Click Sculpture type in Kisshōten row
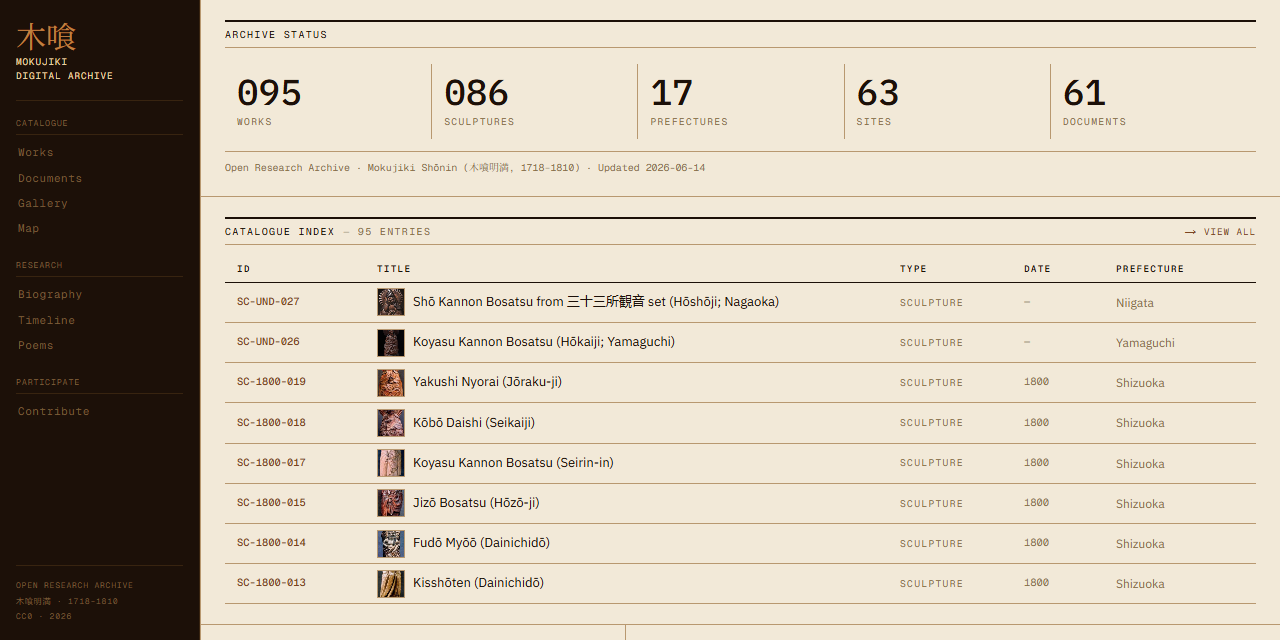 [932, 583]
